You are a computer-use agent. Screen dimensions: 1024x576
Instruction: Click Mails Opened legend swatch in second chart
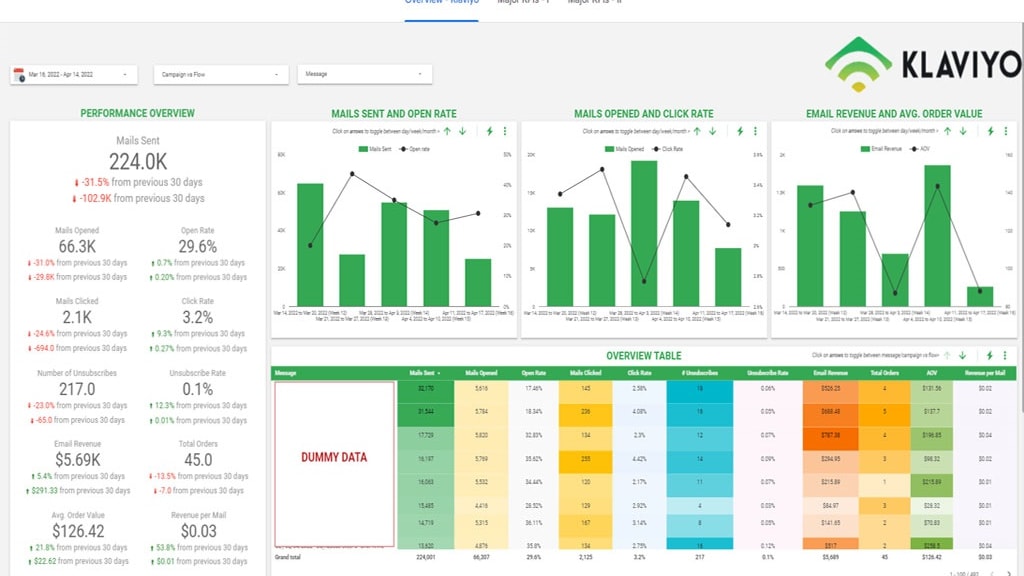click(x=609, y=149)
